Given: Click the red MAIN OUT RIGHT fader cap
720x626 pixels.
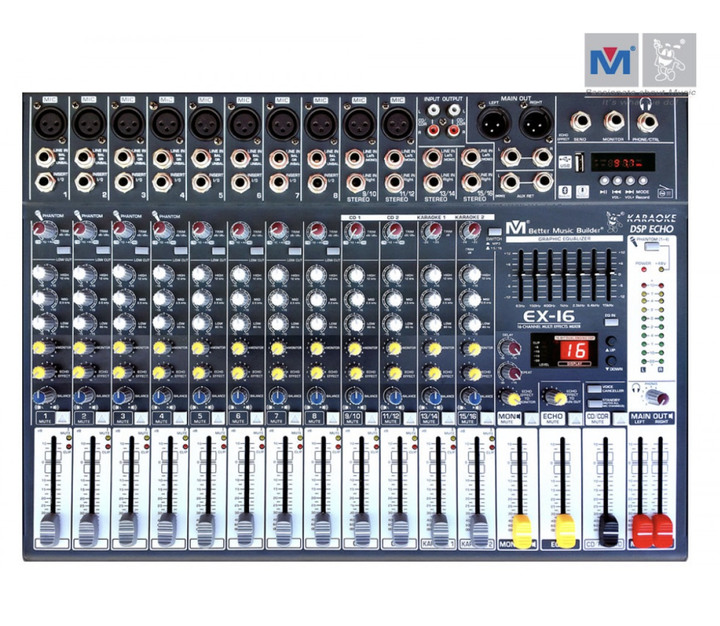Looking at the screenshot, I should [x=662, y=531].
